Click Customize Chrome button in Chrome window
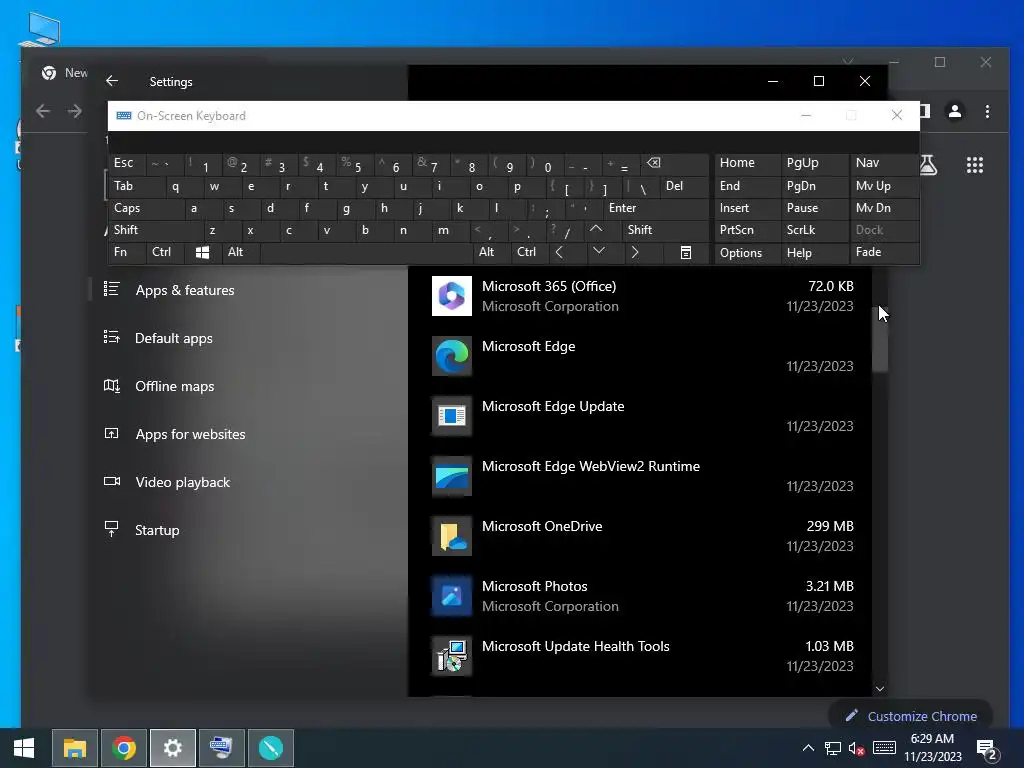Viewport: 1024px width, 768px height. (x=911, y=716)
